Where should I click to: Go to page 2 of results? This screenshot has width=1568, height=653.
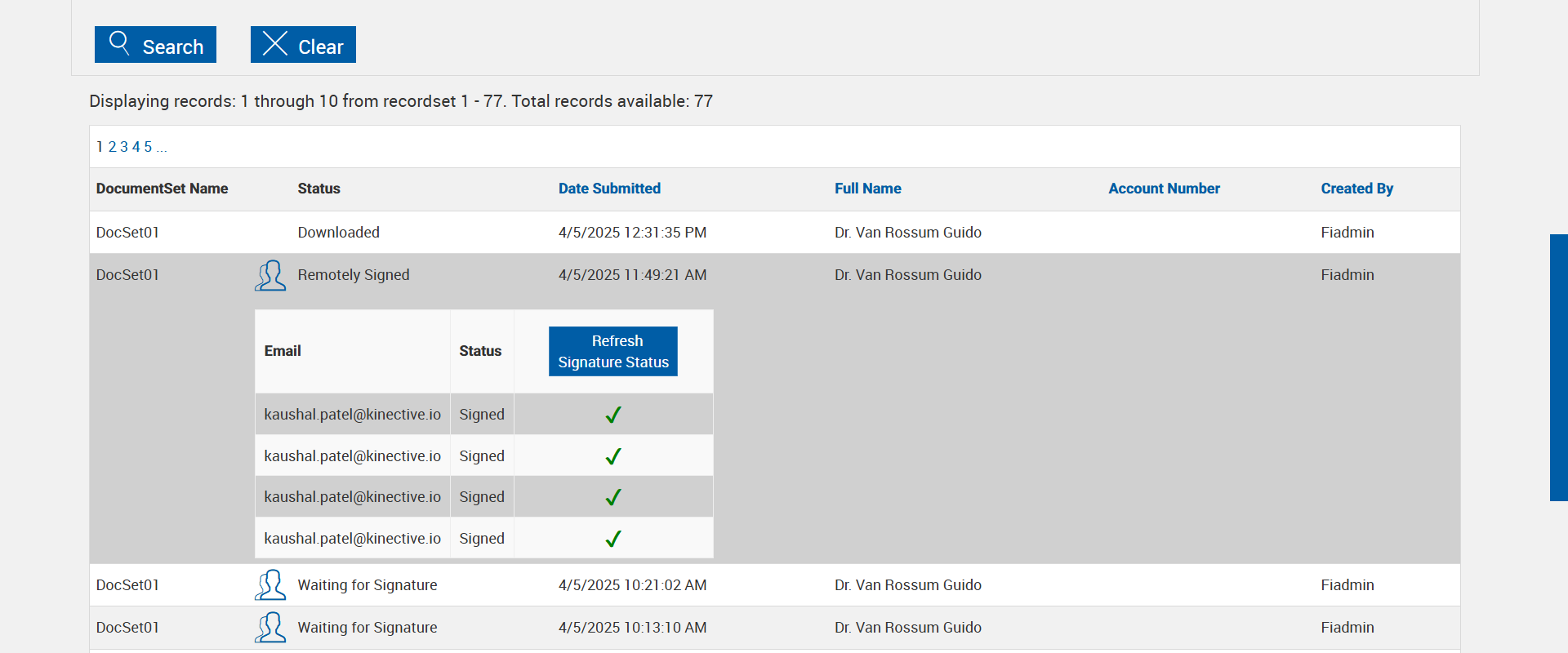pos(113,147)
